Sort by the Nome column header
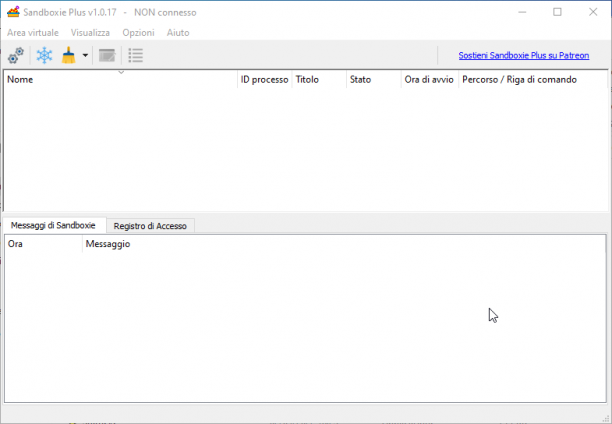This screenshot has height=424, width=612. tap(121, 80)
